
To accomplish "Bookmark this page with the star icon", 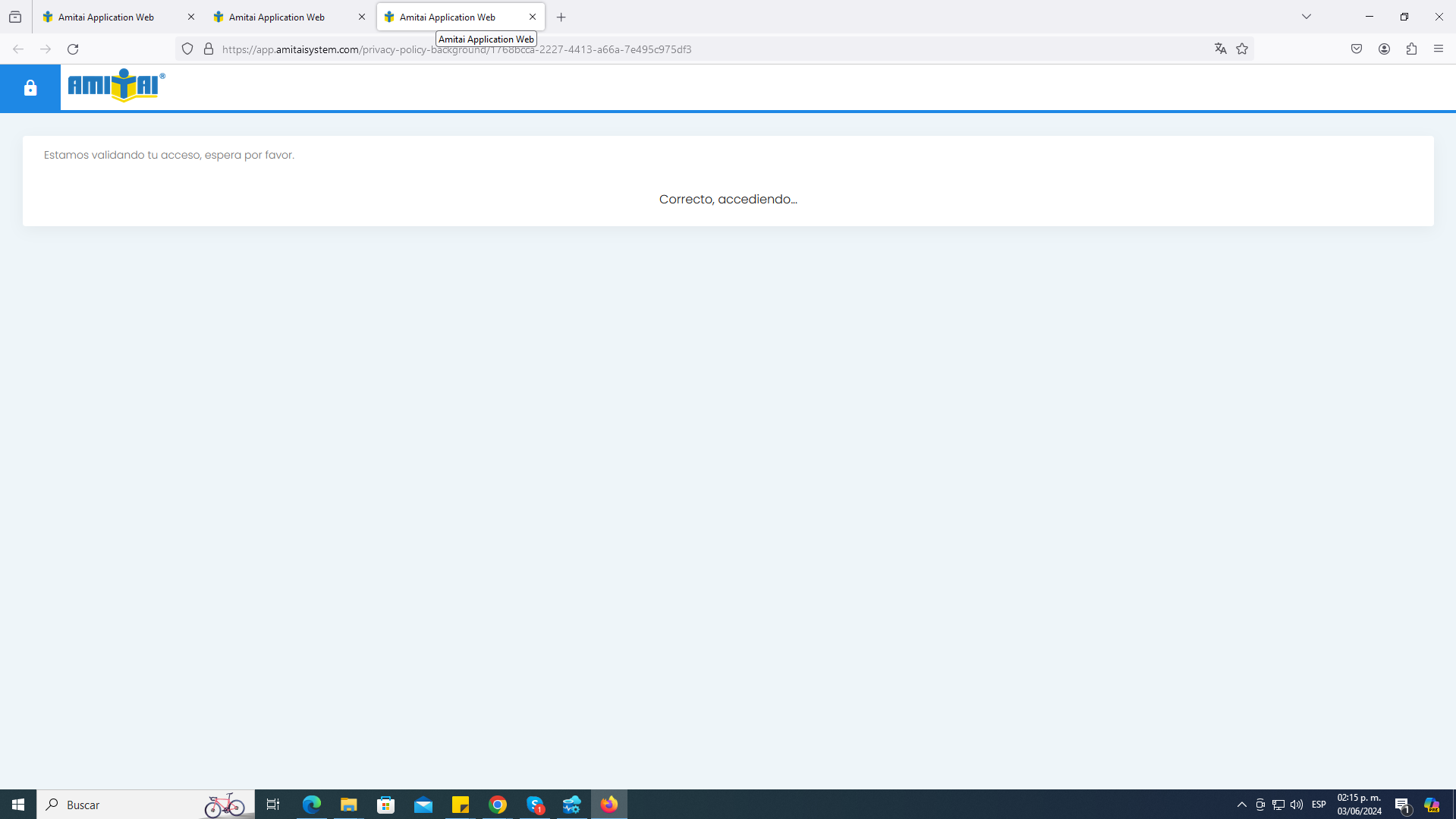I will (x=1242, y=49).
